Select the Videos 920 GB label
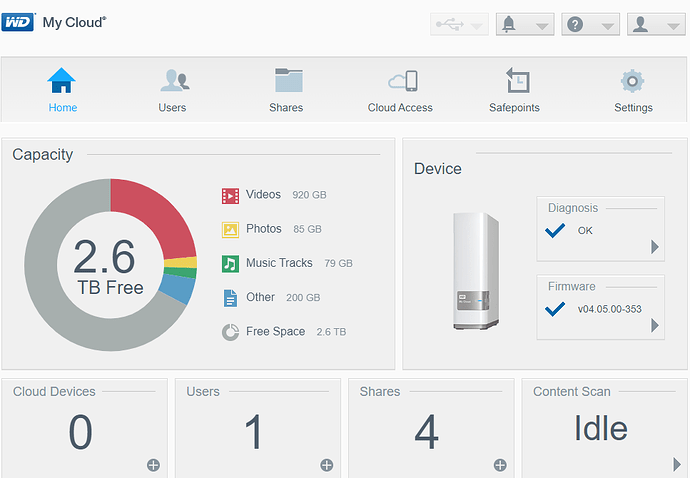Screen dimensions: 690x478 286,195
